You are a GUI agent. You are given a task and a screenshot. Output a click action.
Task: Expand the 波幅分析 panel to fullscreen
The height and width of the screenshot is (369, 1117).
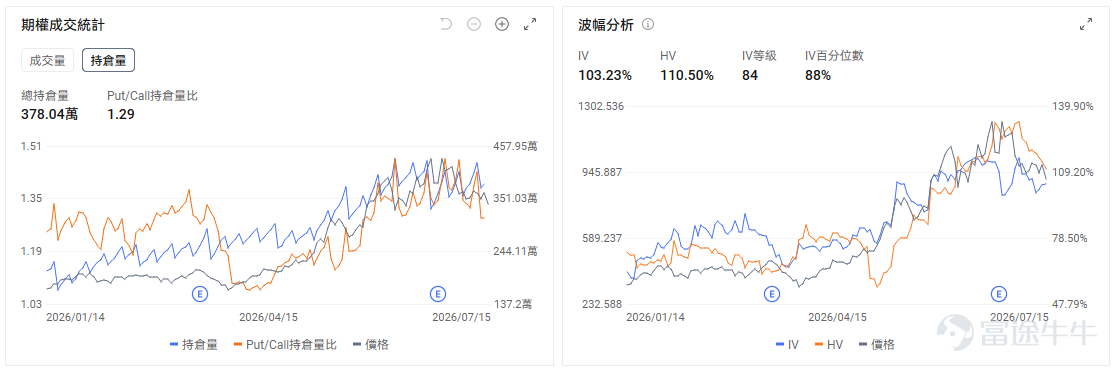(1086, 24)
